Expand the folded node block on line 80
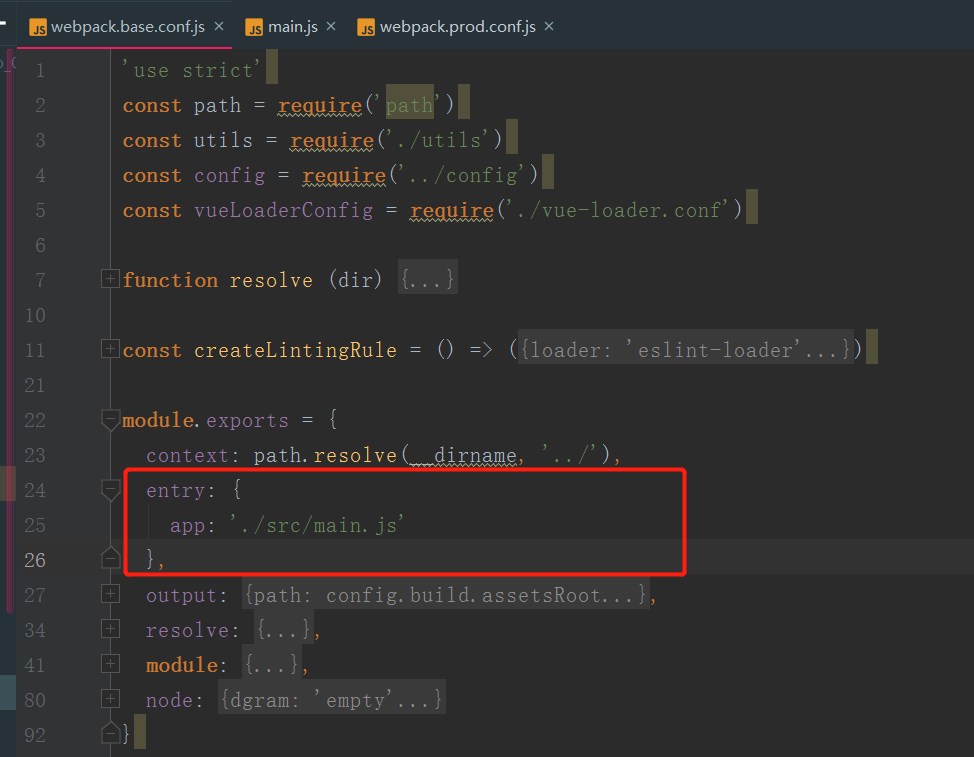Screen dimensions: 974x757 (x=110, y=699)
